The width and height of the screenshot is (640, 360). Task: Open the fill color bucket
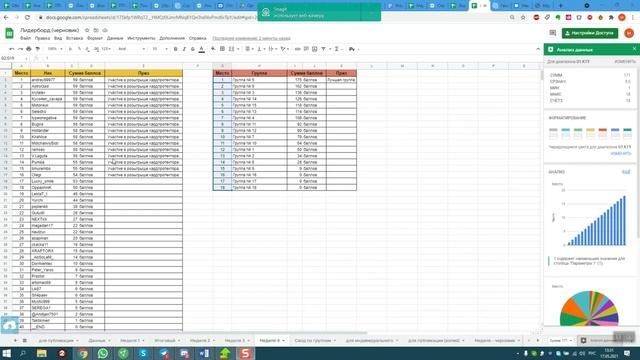(213, 49)
